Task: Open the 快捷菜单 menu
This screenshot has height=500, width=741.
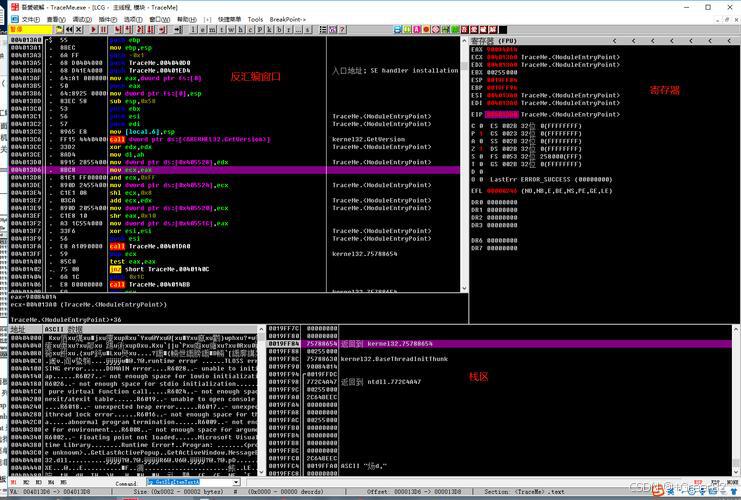Action: (230, 19)
